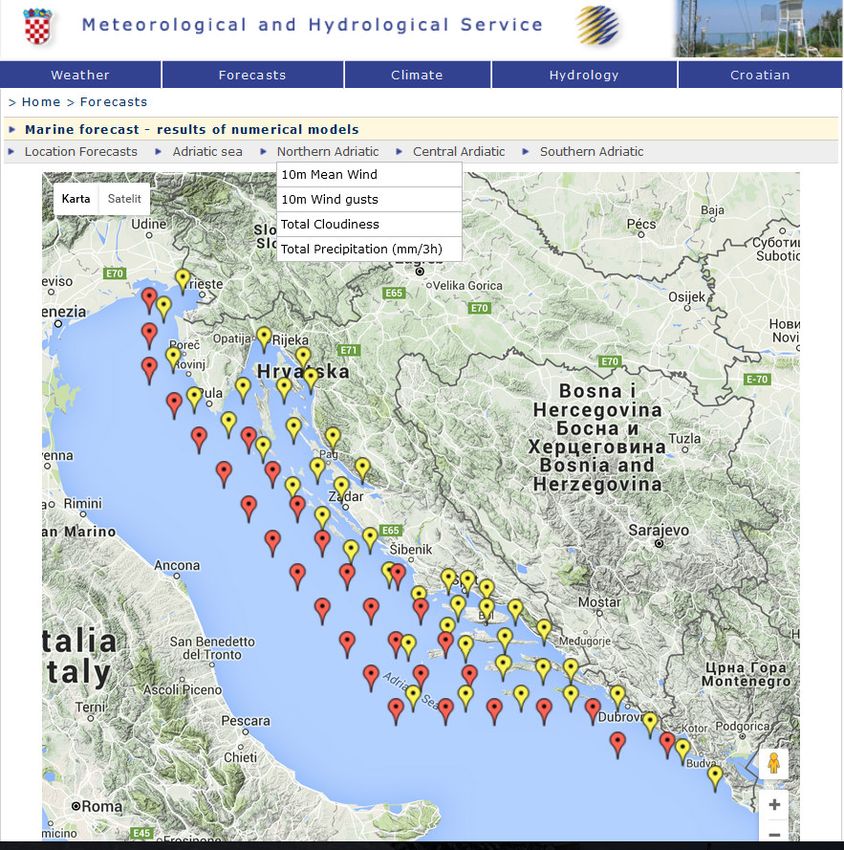Switch map to Satelit view
Image resolution: width=844 pixels, height=850 pixels.
pos(125,199)
